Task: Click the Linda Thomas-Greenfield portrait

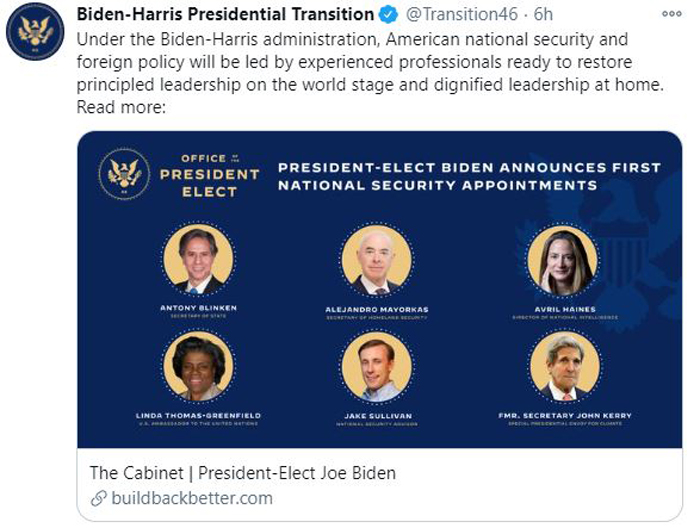Action: 198,366
